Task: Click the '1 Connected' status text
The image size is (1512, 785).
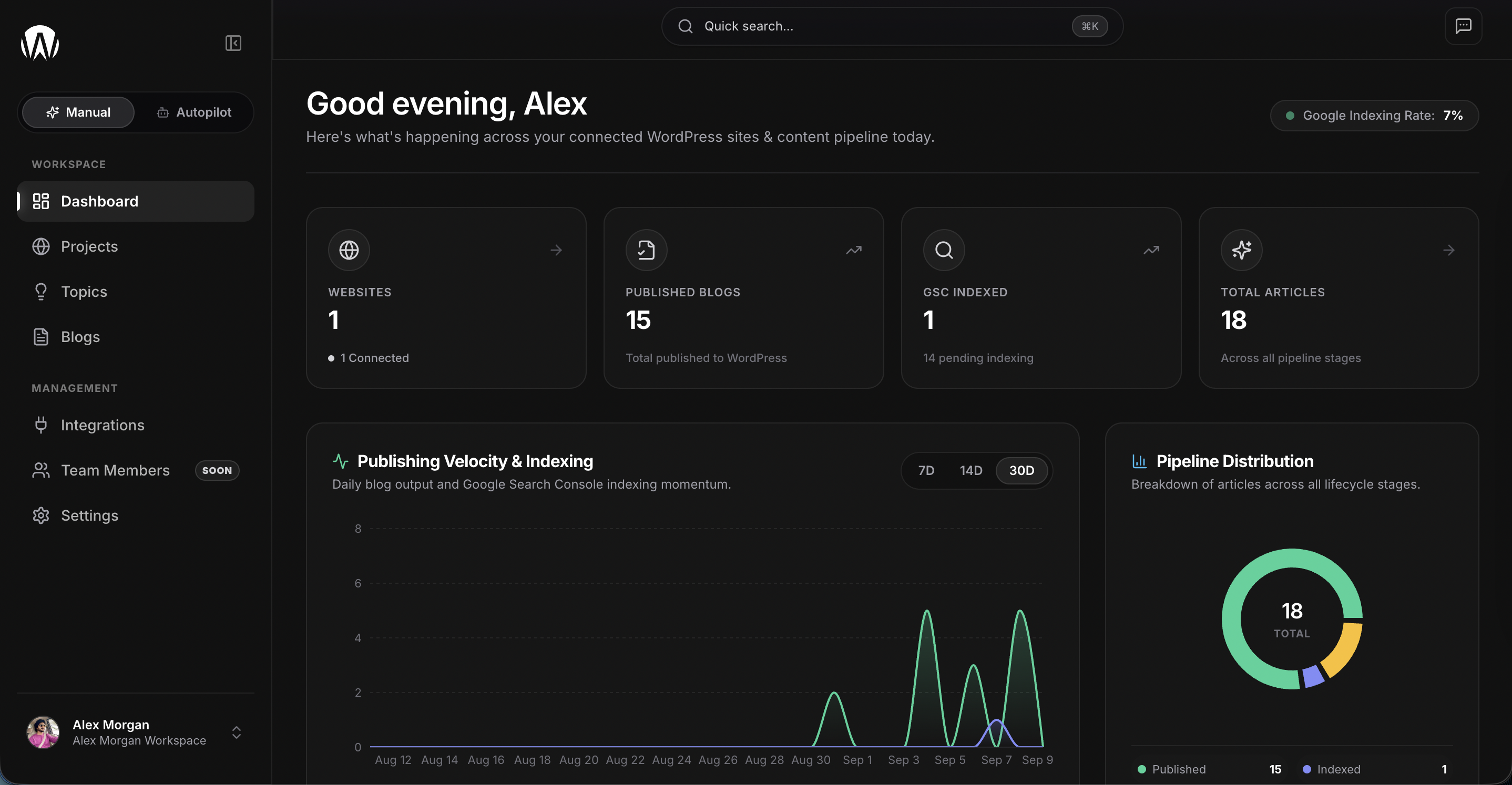Action: coord(374,358)
